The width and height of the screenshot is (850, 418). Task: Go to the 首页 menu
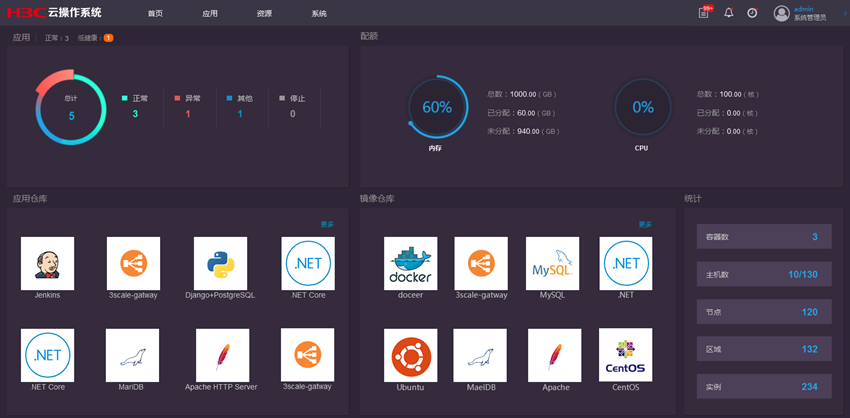coord(155,14)
